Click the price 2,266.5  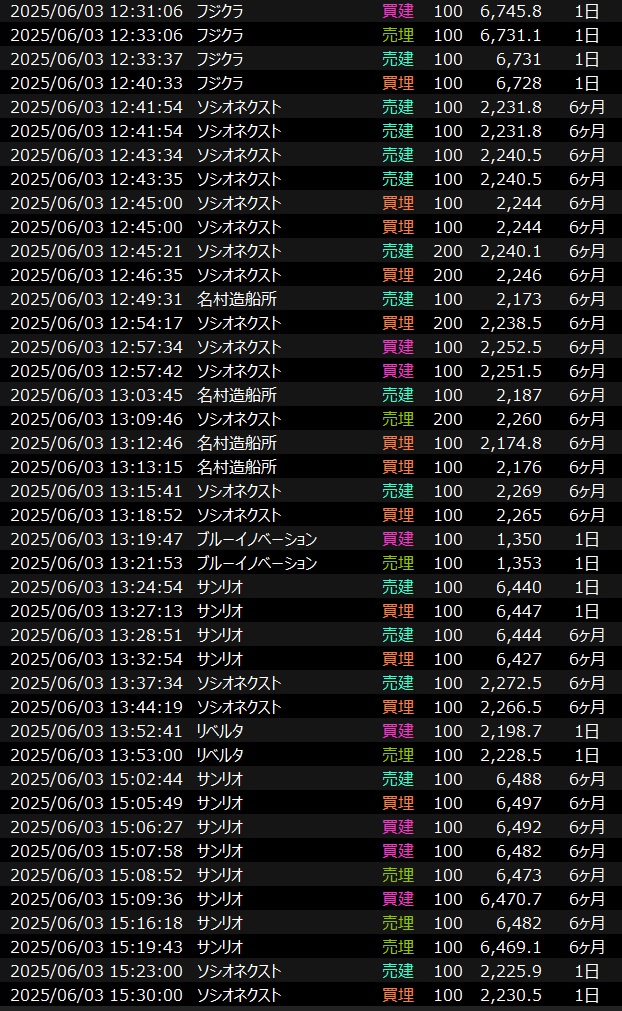tap(510, 707)
